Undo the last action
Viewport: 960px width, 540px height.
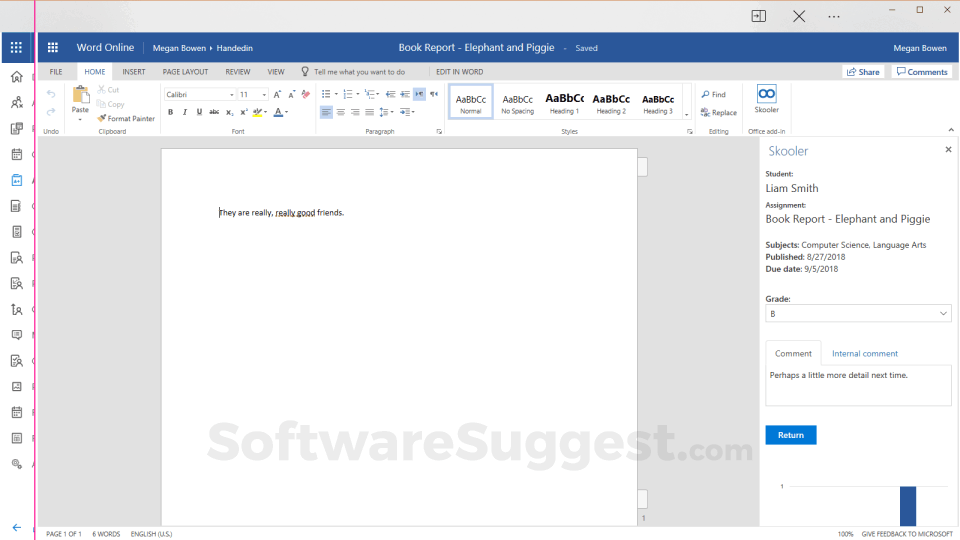(51, 94)
